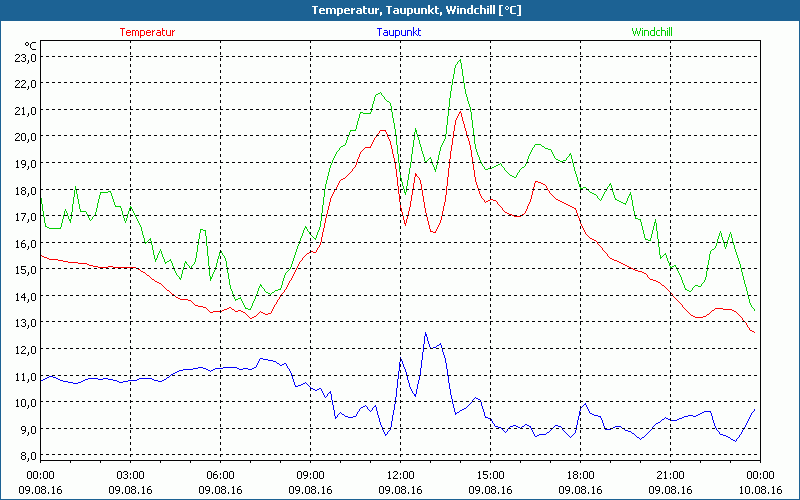Click the 03:00 time axis label

click(130, 475)
